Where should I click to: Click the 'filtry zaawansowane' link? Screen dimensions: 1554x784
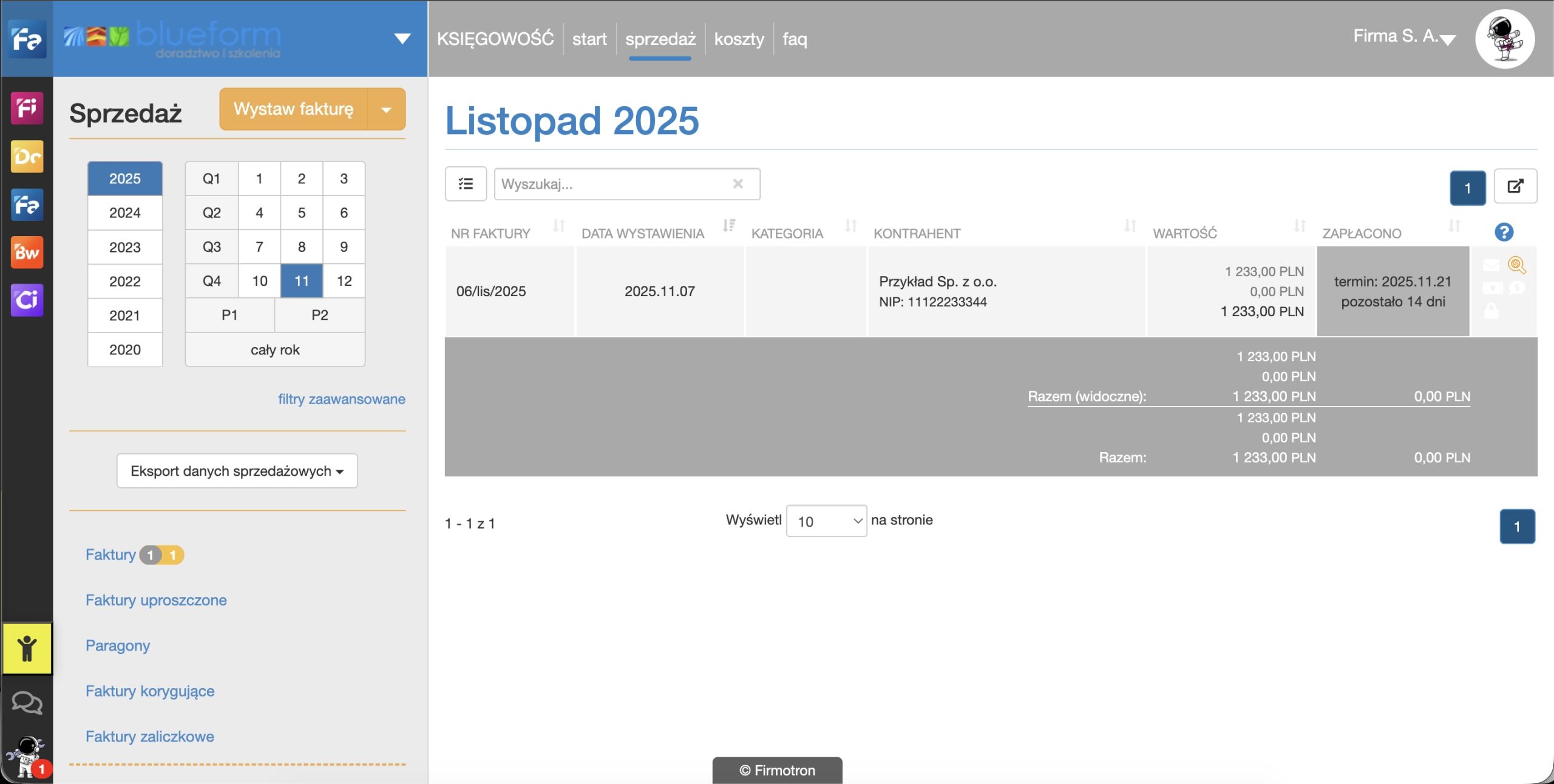click(x=341, y=399)
